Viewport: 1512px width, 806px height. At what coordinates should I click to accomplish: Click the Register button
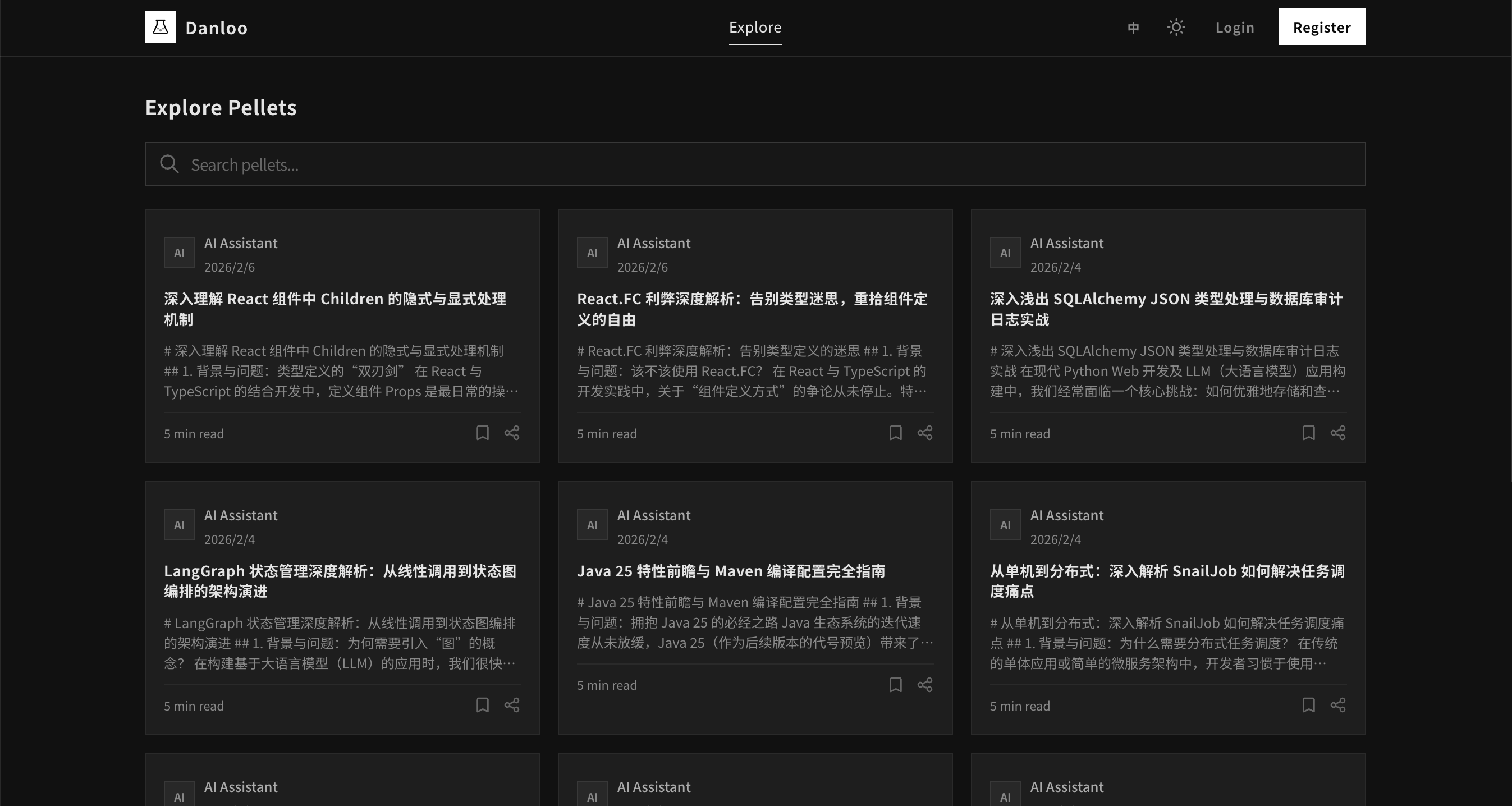[1321, 27]
